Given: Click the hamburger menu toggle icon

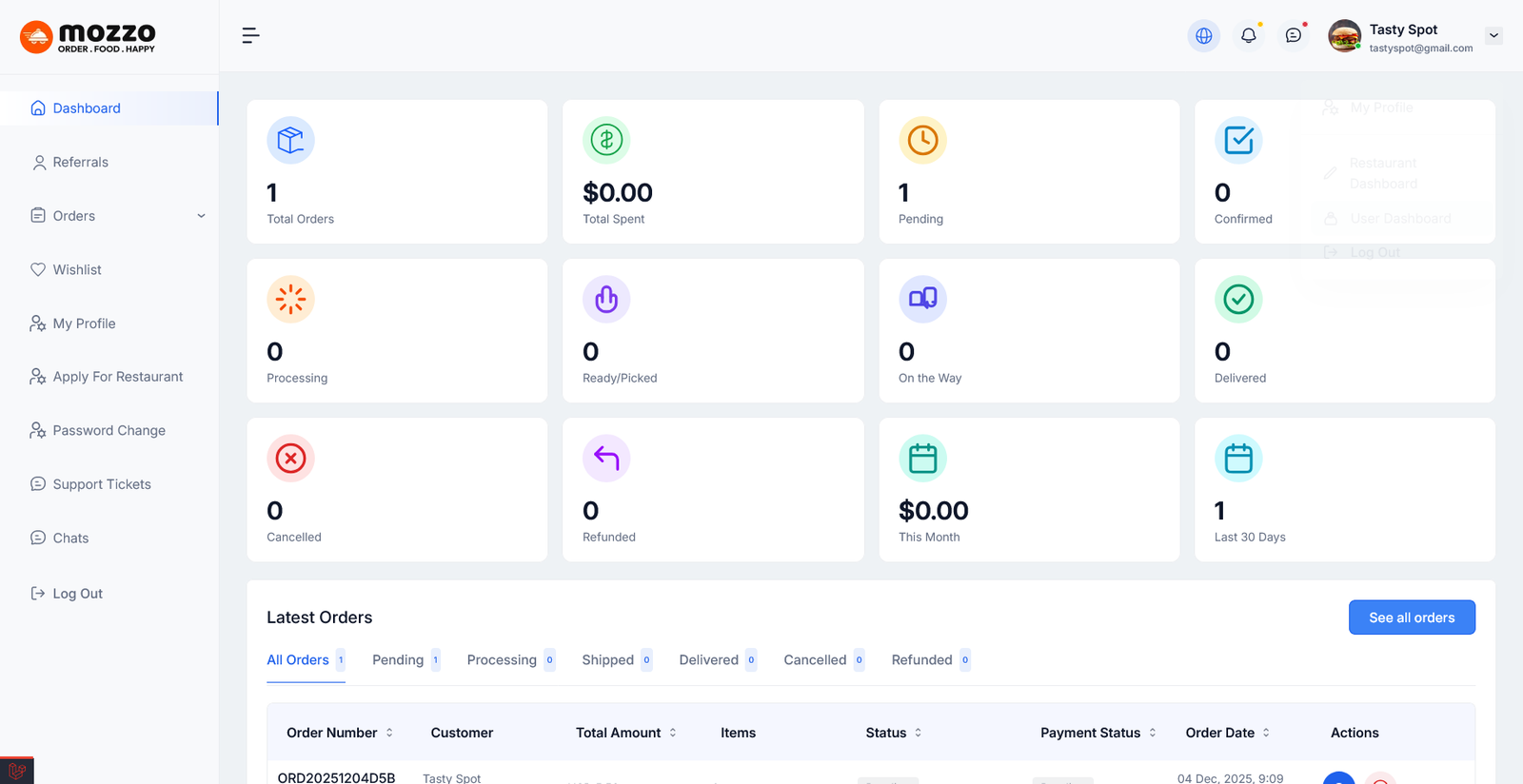Looking at the screenshot, I should coord(250,36).
